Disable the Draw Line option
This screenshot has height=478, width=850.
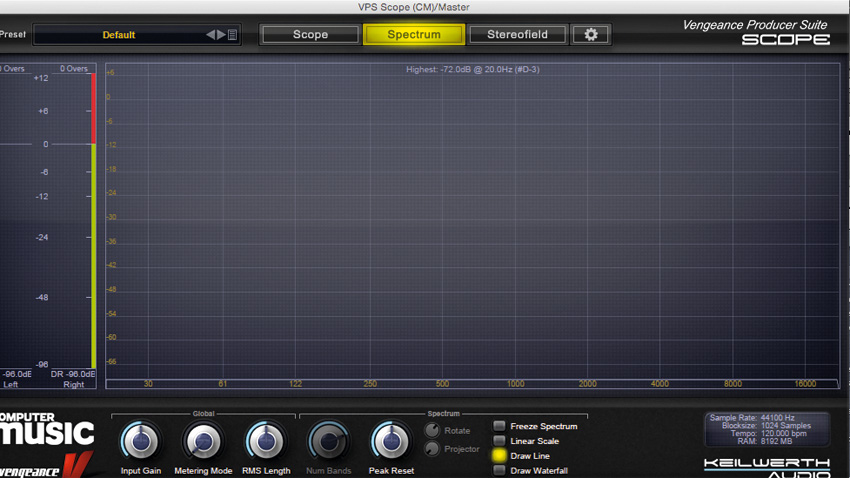coord(499,456)
